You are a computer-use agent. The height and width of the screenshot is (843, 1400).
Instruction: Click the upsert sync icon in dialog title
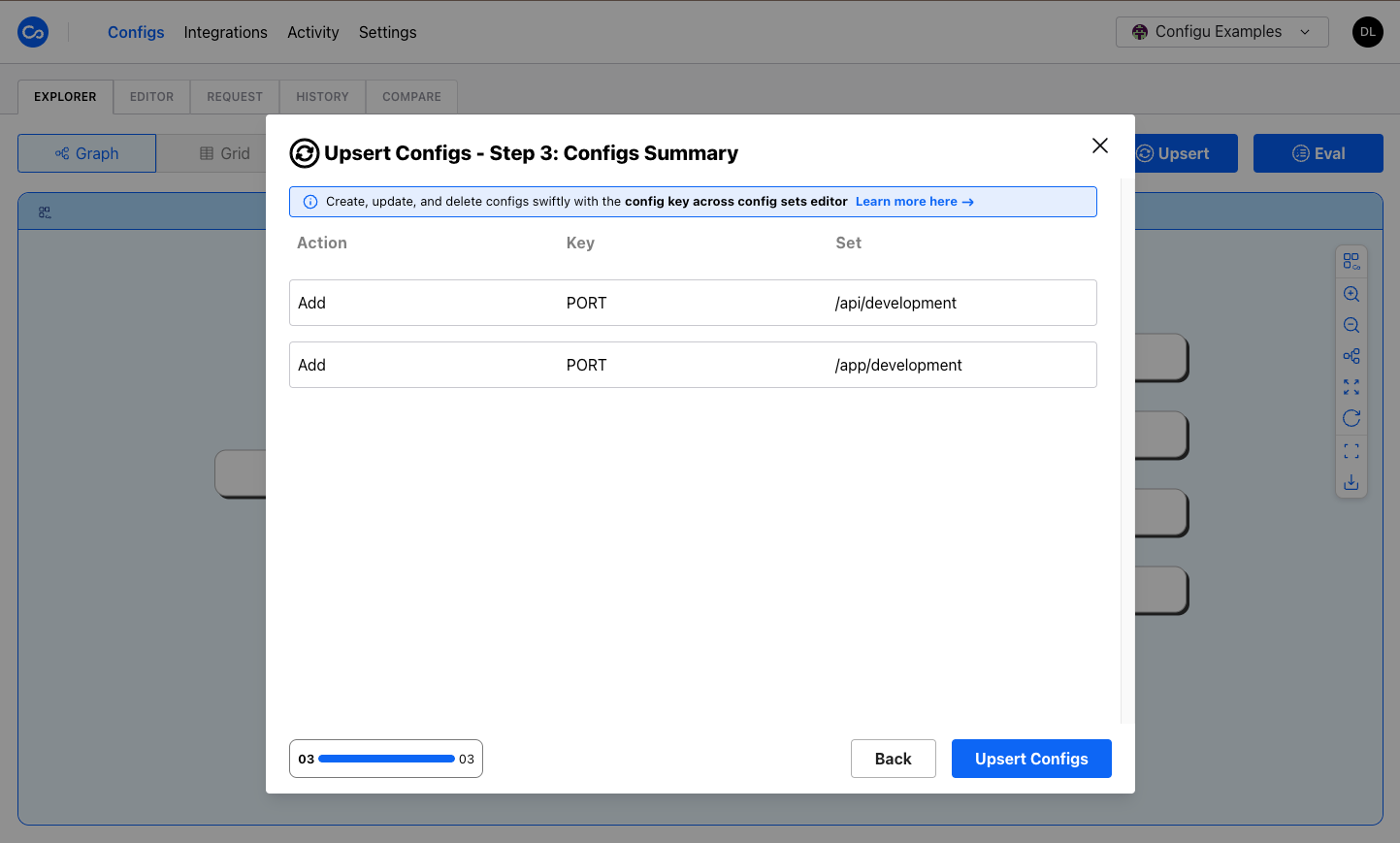pyautogui.click(x=305, y=153)
